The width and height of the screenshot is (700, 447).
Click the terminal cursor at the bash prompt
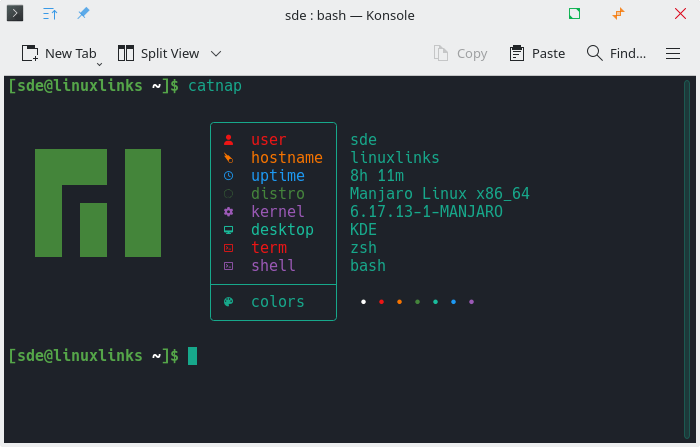pos(193,355)
